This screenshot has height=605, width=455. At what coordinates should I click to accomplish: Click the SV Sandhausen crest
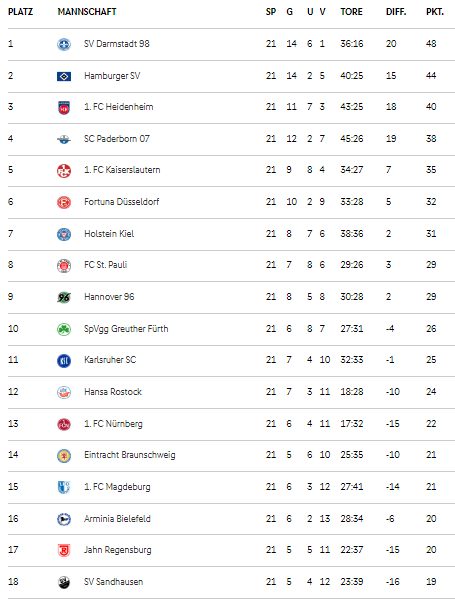tap(64, 582)
